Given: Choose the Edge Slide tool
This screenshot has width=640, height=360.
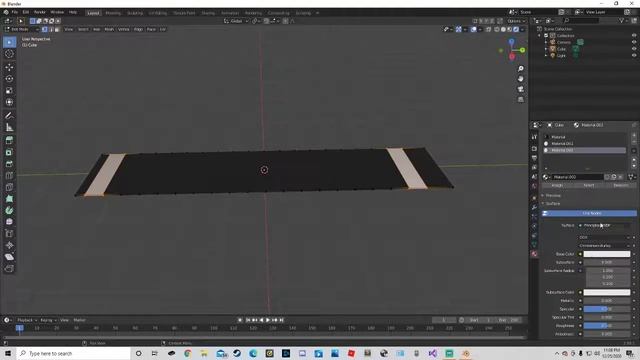Looking at the screenshot, I should 9,234.
